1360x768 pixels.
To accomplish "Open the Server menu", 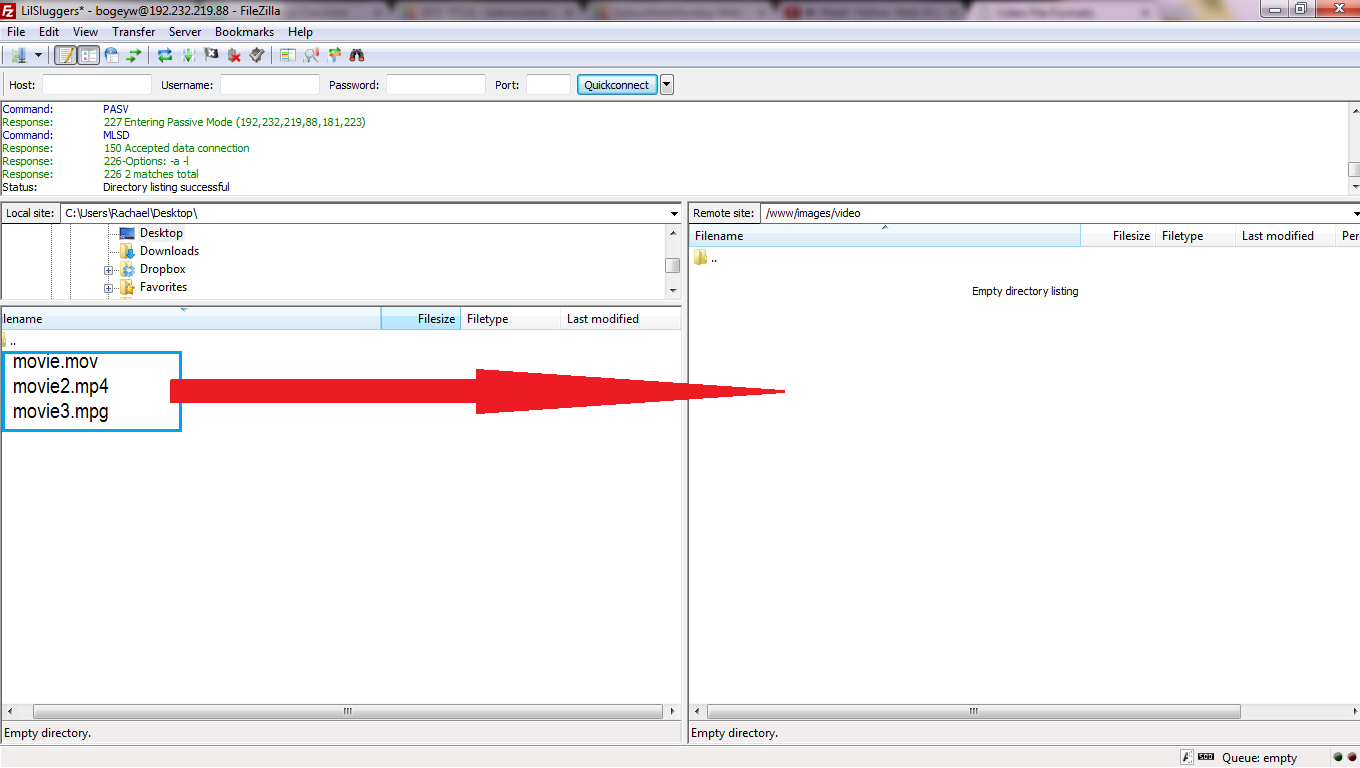I will click(185, 32).
